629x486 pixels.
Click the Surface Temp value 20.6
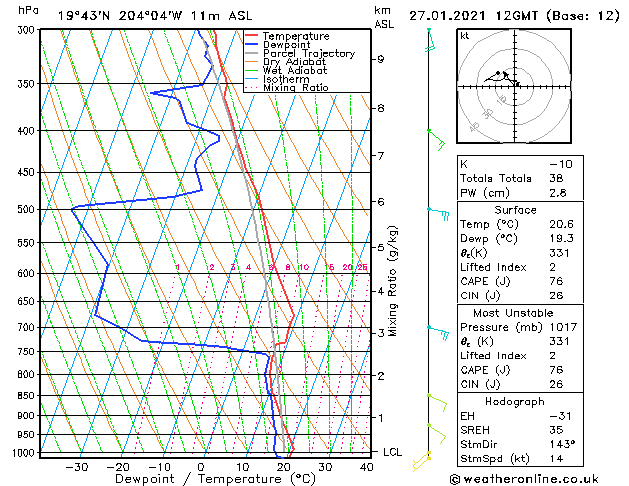pos(561,224)
